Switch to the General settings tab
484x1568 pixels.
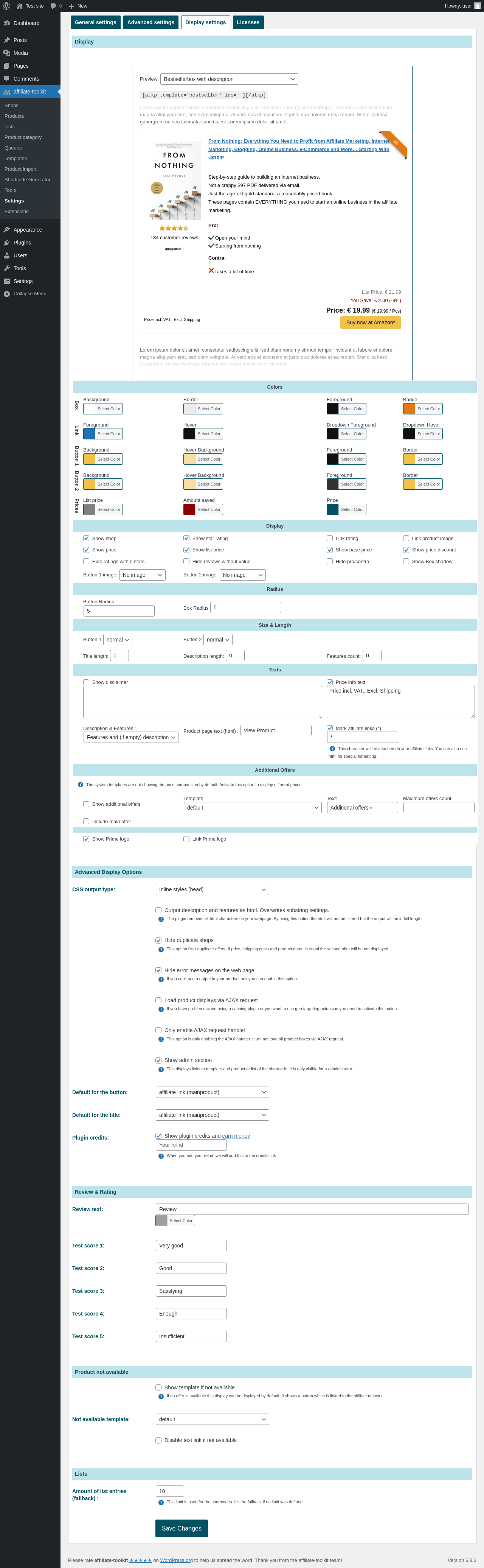pos(95,23)
